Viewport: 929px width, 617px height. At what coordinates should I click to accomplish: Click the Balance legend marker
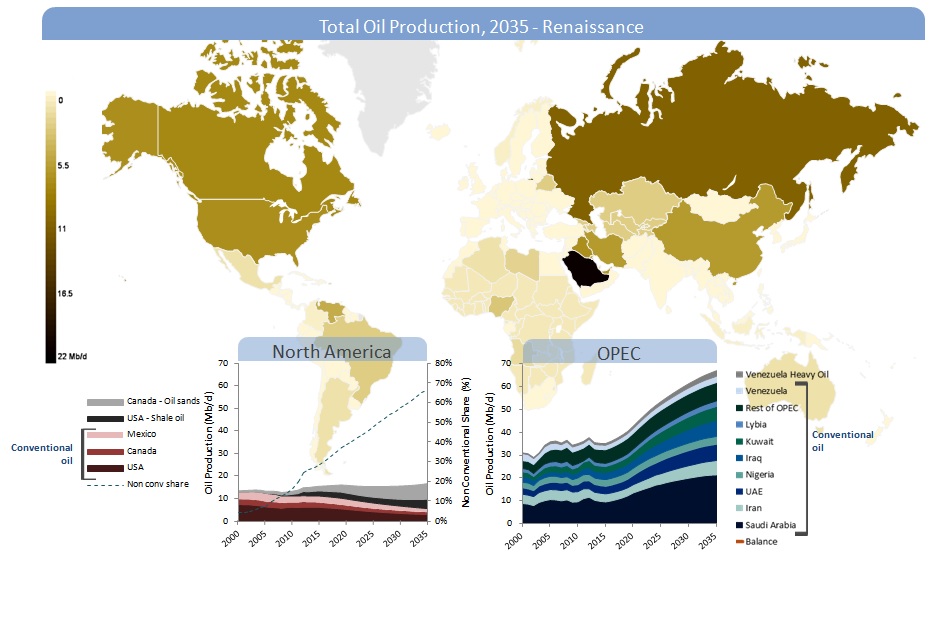point(739,541)
